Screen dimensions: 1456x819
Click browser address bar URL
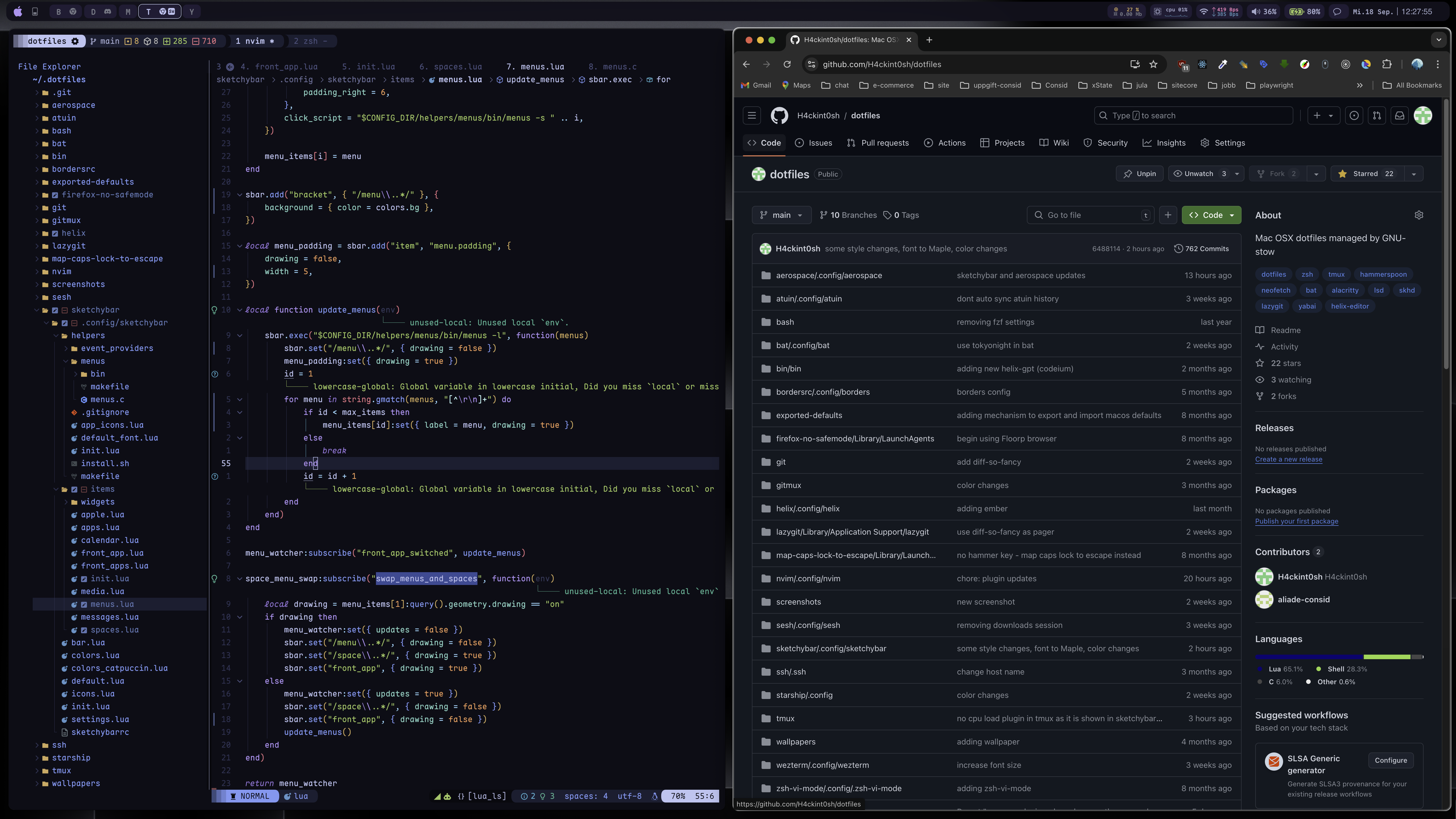pos(881,65)
